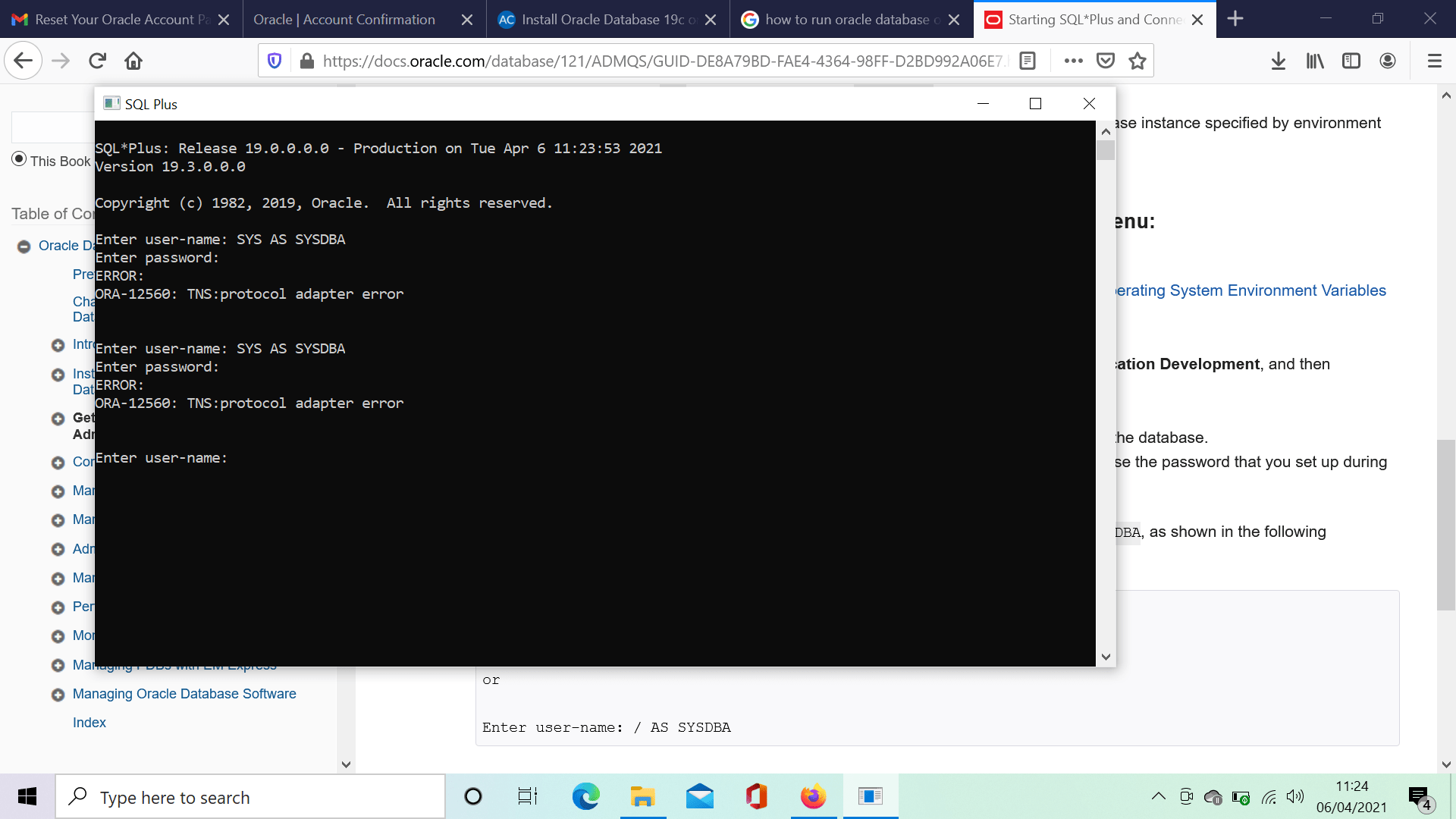
Task: Open Firefox hamburger application menu
Action: (1434, 61)
